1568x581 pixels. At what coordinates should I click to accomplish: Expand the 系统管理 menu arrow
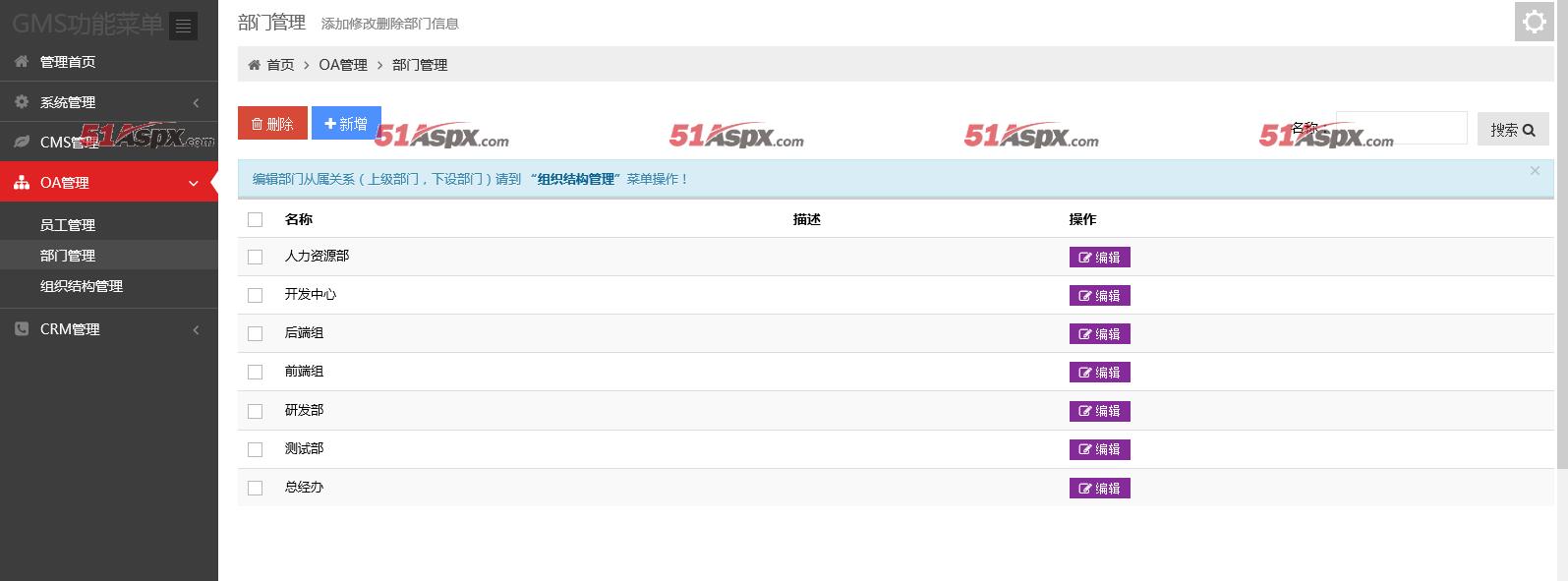click(196, 102)
